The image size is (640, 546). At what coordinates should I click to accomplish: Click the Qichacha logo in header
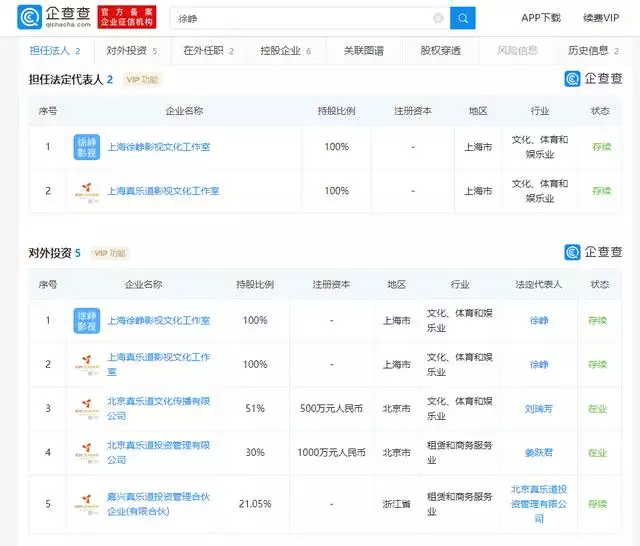54,17
